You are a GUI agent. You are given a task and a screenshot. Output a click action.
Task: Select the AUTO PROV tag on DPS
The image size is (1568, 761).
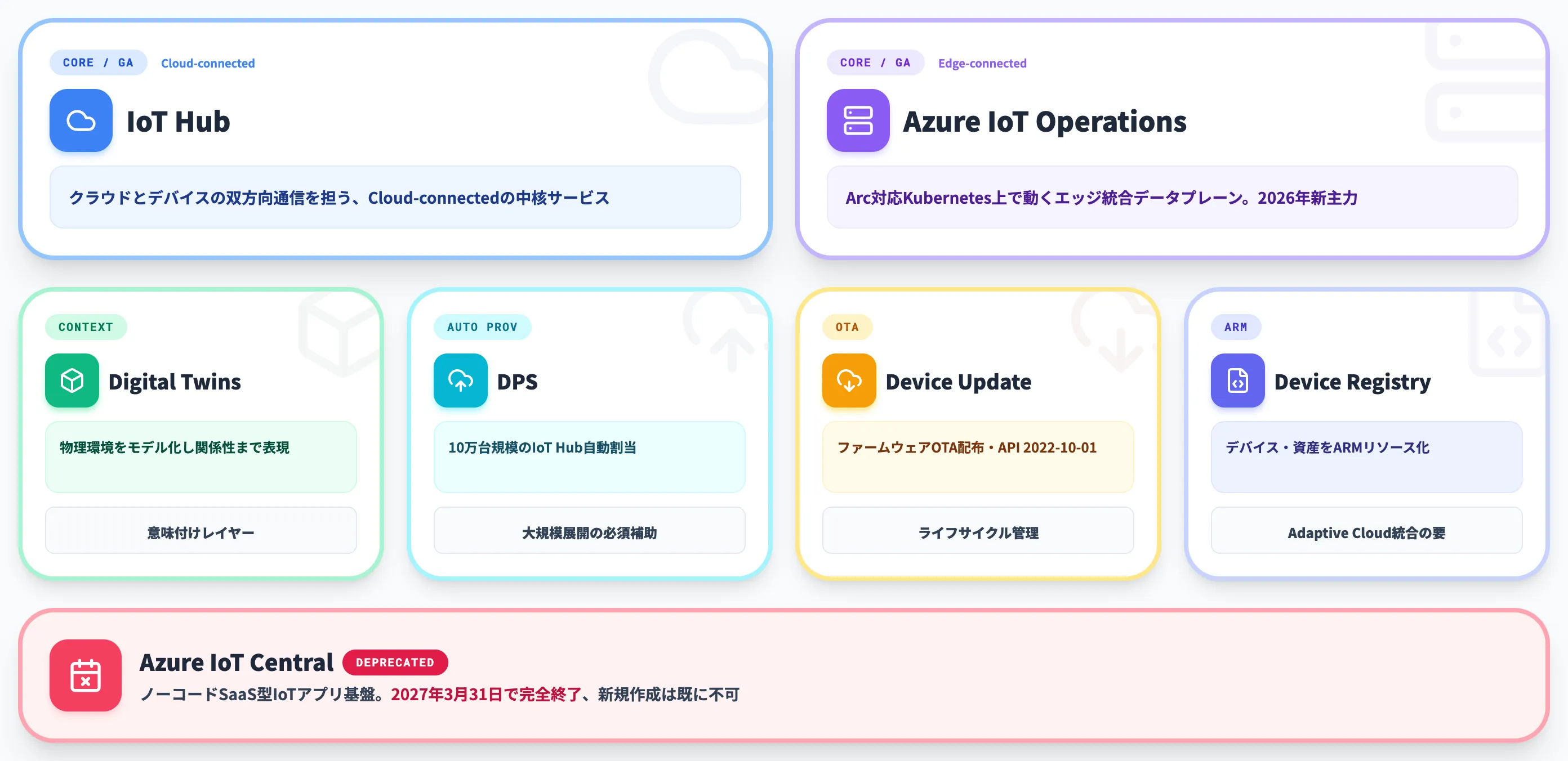click(482, 327)
